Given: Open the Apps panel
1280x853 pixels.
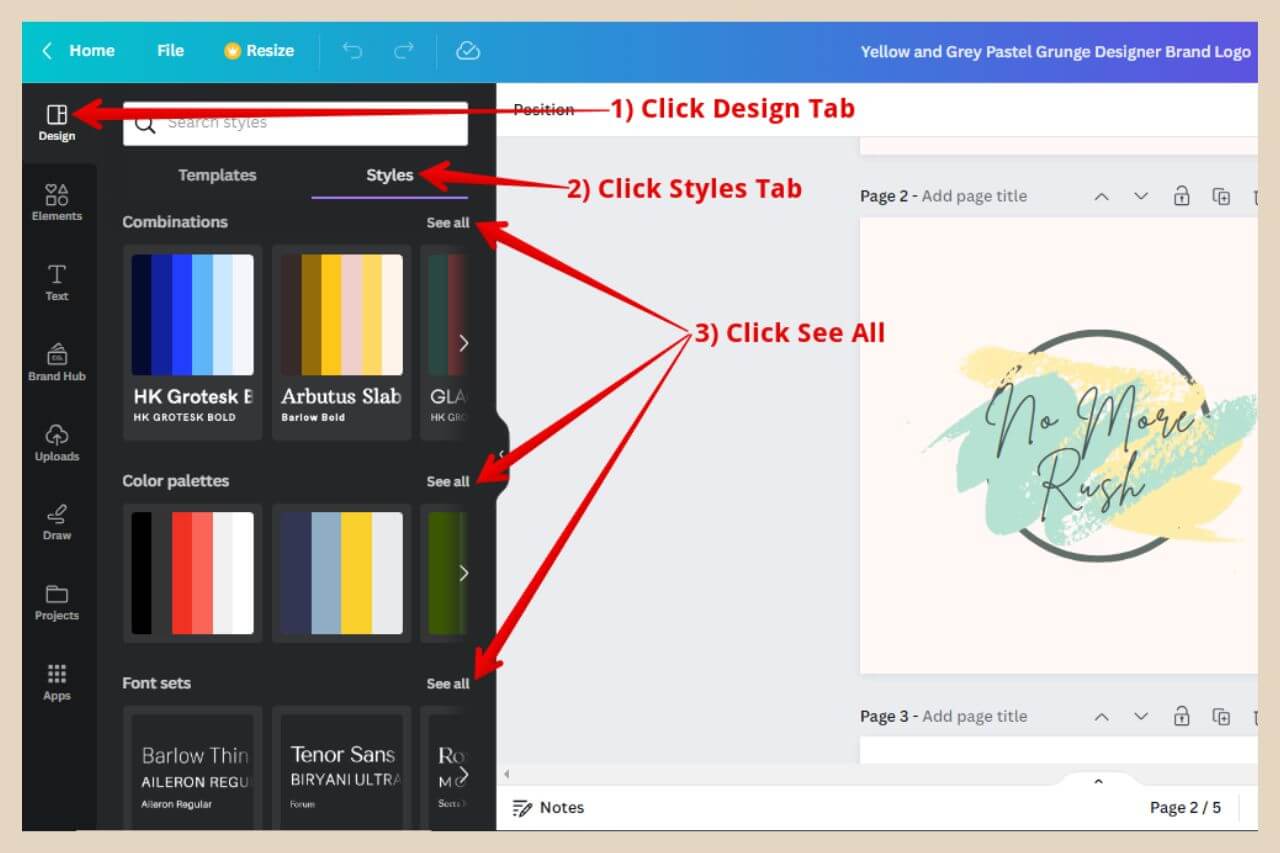Looking at the screenshot, I should (57, 682).
